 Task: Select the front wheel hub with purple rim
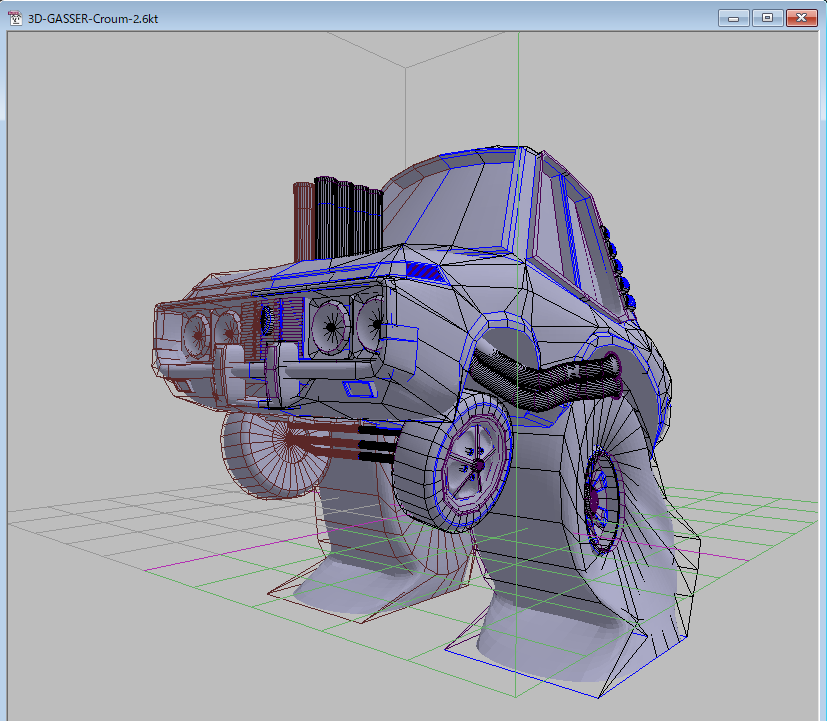(x=477, y=464)
